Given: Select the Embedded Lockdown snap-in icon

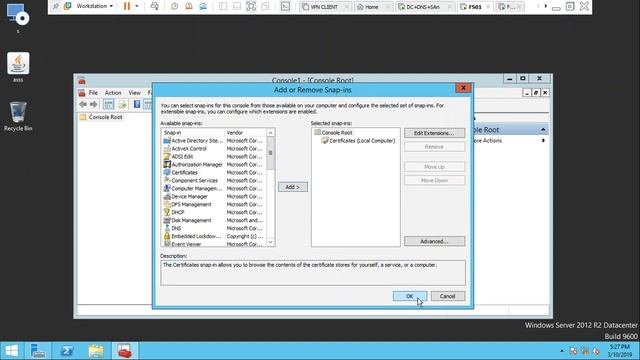Looking at the screenshot, I should point(167,236).
